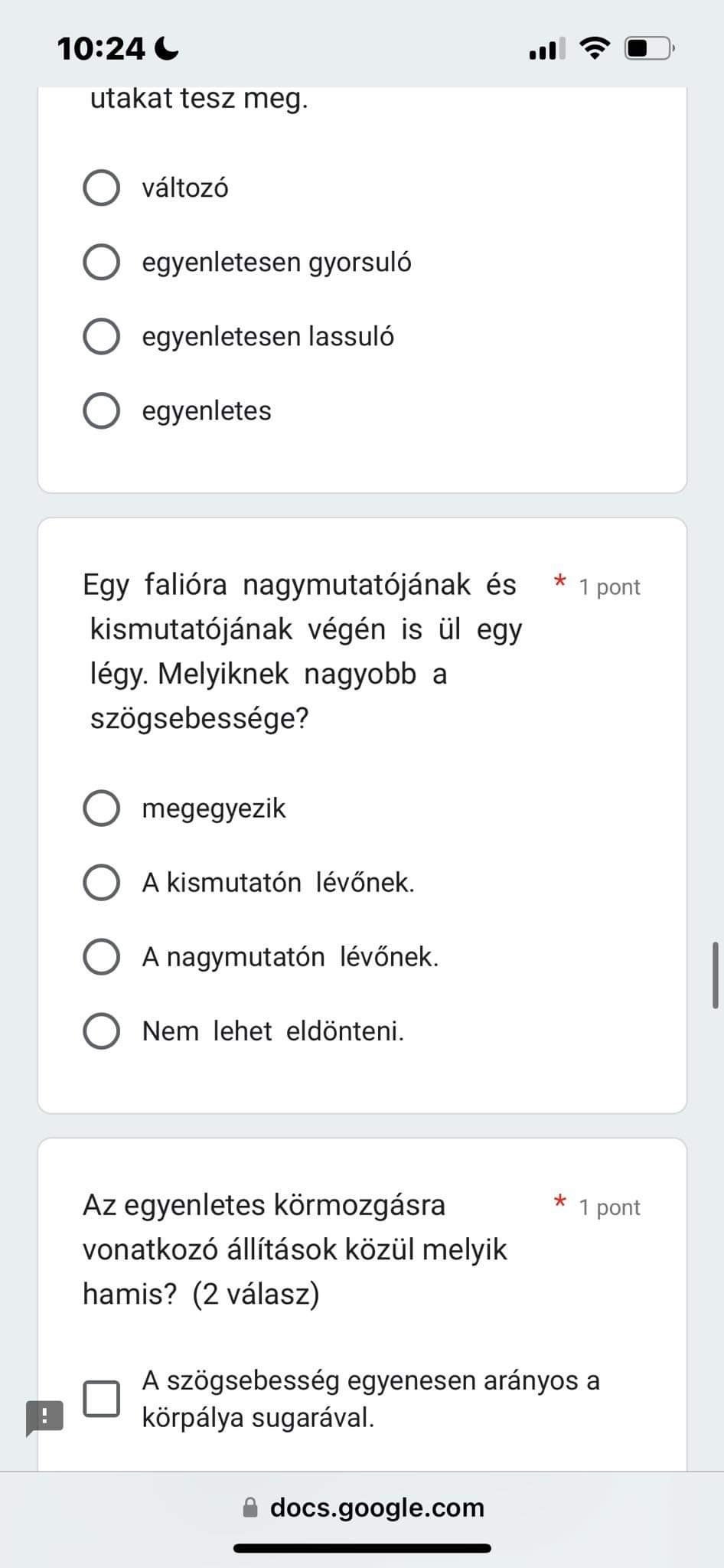Tap the cellular signal bars icon
724x1568 pixels.
[x=546, y=49]
